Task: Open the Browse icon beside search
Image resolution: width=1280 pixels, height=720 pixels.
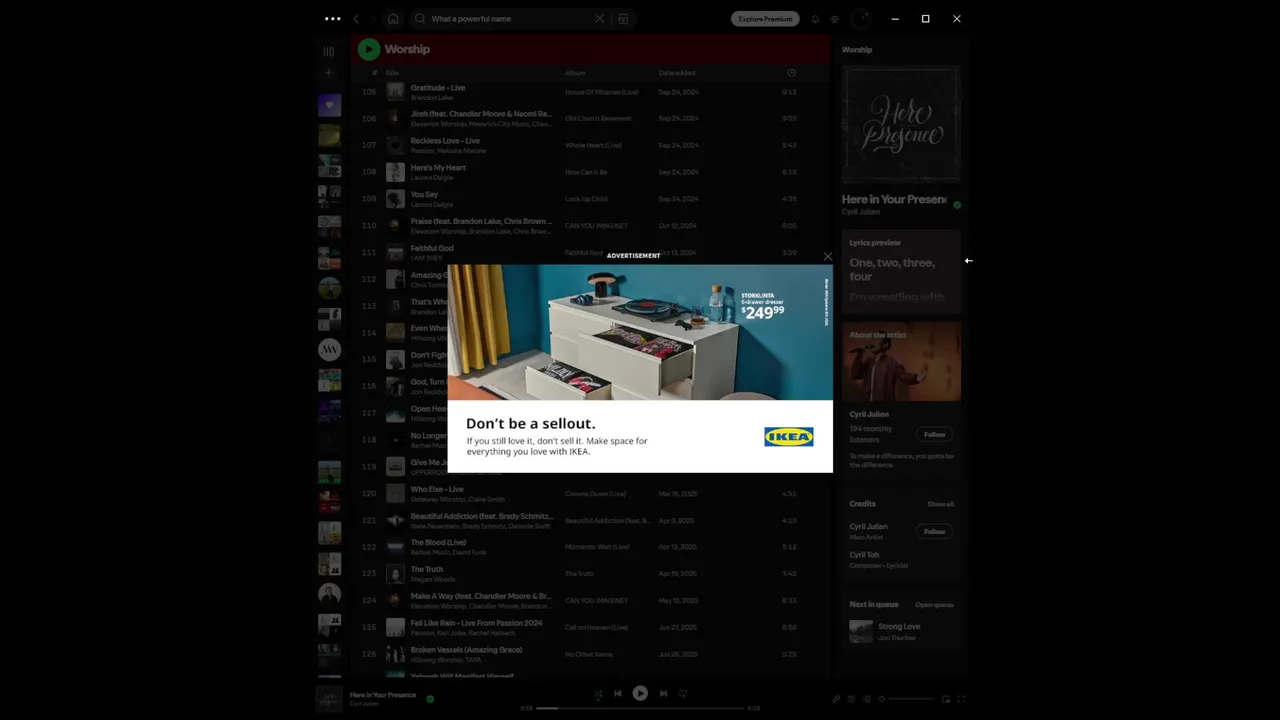Action: tap(623, 19)
